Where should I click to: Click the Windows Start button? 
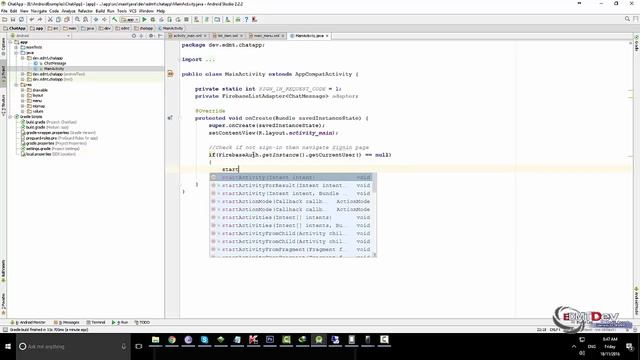[x=8, y=347]
